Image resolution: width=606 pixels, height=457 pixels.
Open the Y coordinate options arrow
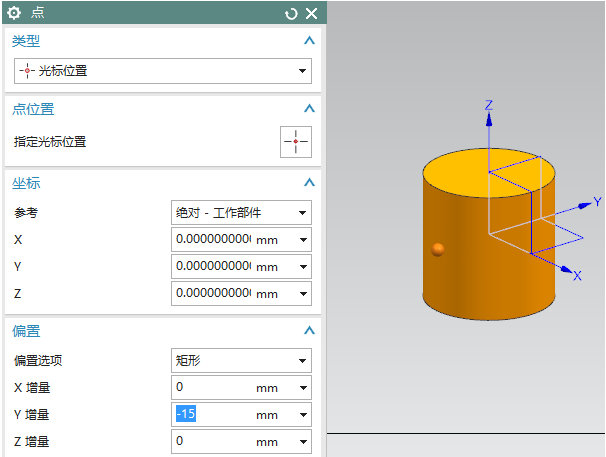click(x=303, y=267)
